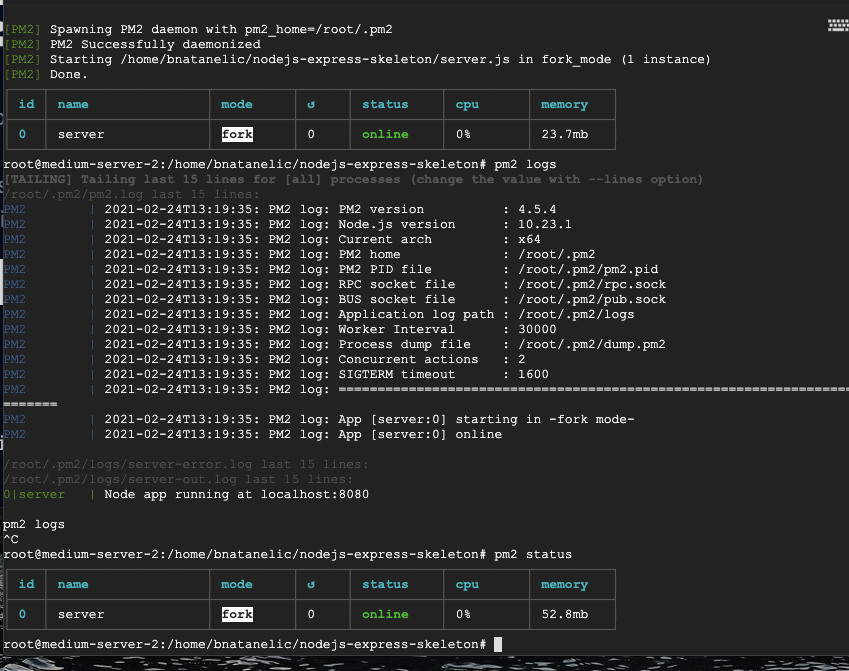849x671 pixels.
Task: Click the 'fork' badge in the bottom status table
Action: point(236,614)
